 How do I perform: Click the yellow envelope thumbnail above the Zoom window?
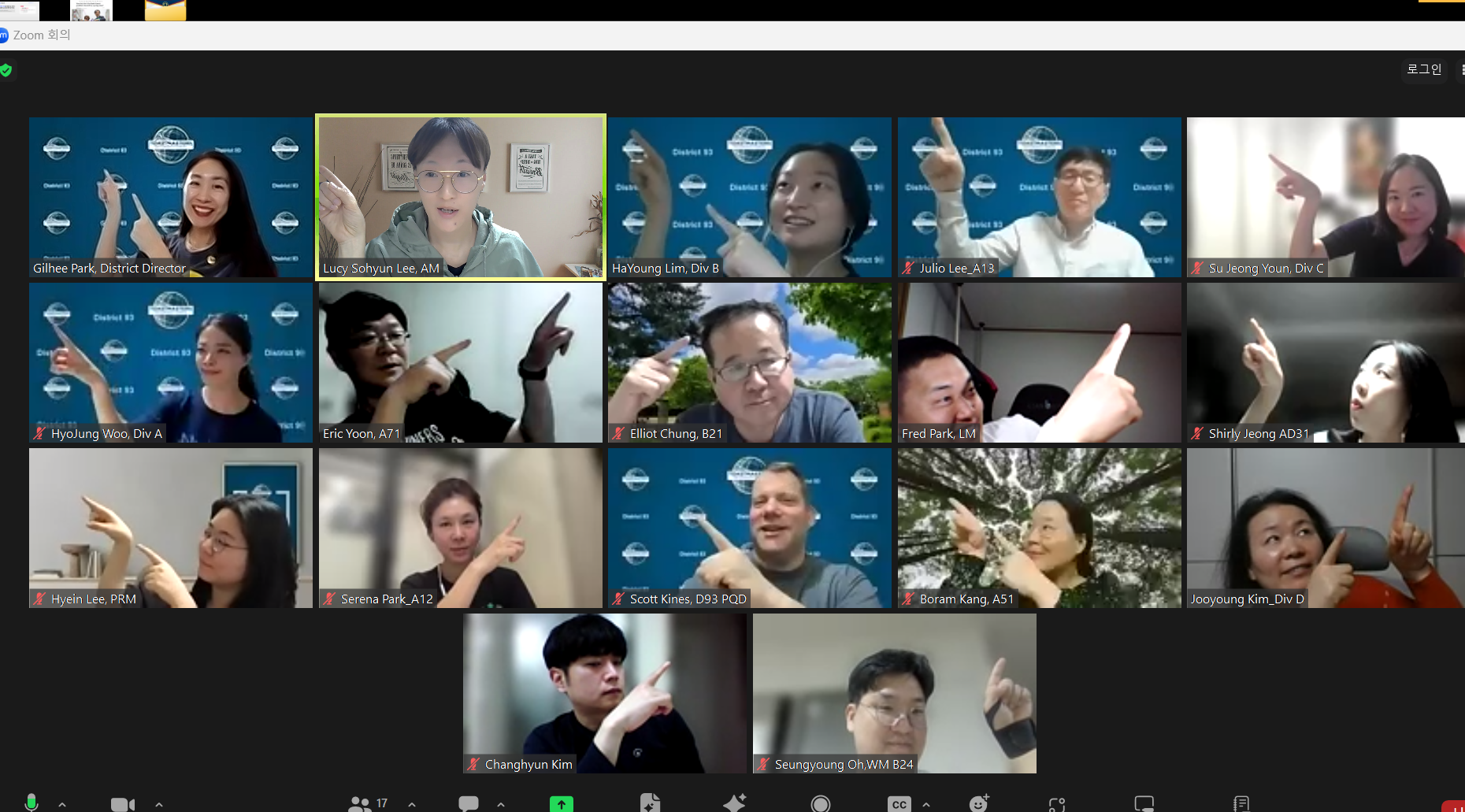tap(165, 10)
